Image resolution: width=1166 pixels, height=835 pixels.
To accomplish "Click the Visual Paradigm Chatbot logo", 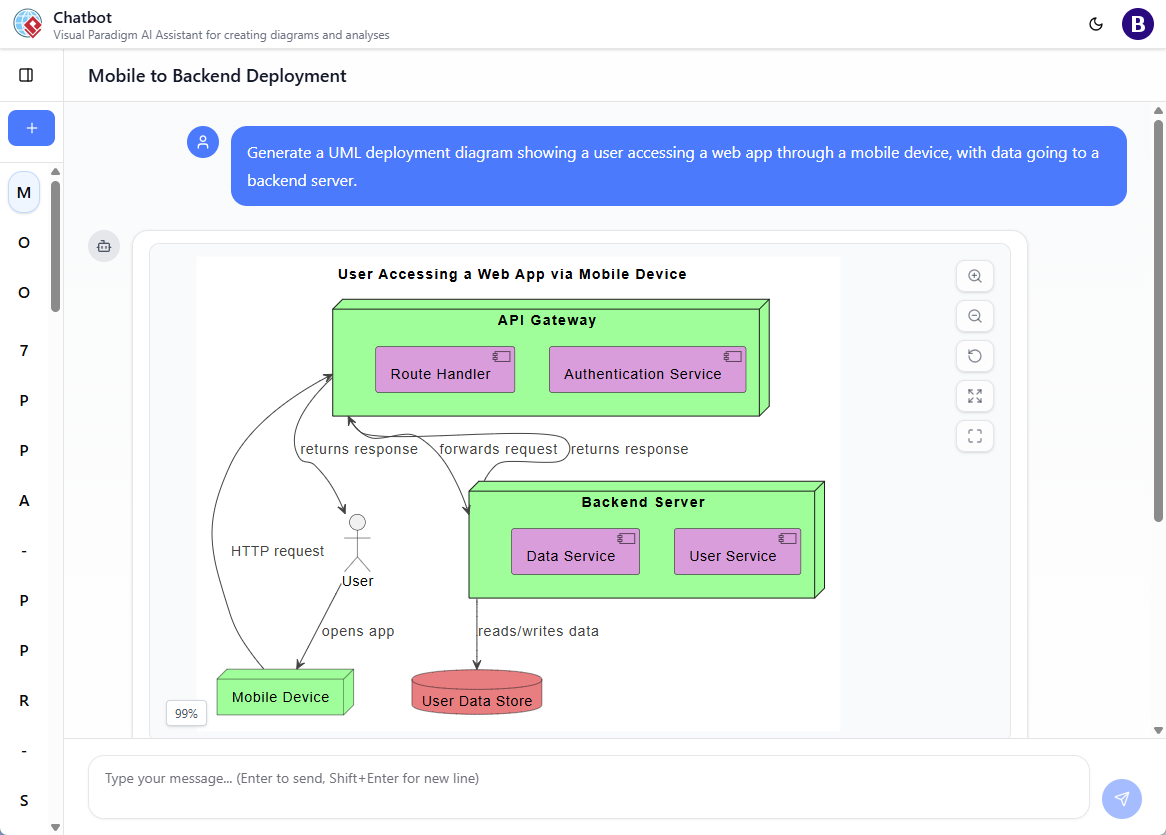I will click(x=29, y=23).
